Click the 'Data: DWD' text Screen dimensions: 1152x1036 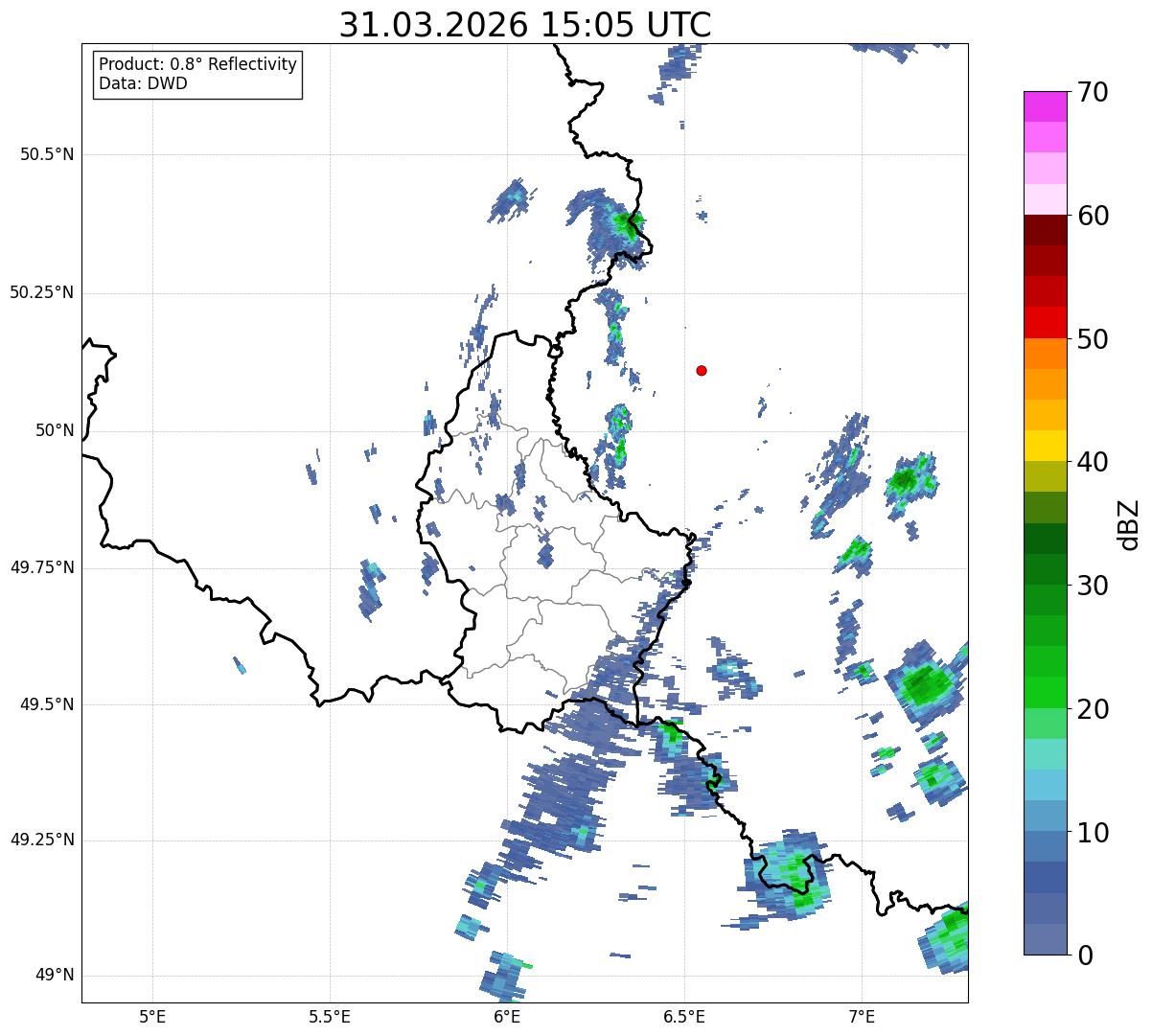[143, 83]
